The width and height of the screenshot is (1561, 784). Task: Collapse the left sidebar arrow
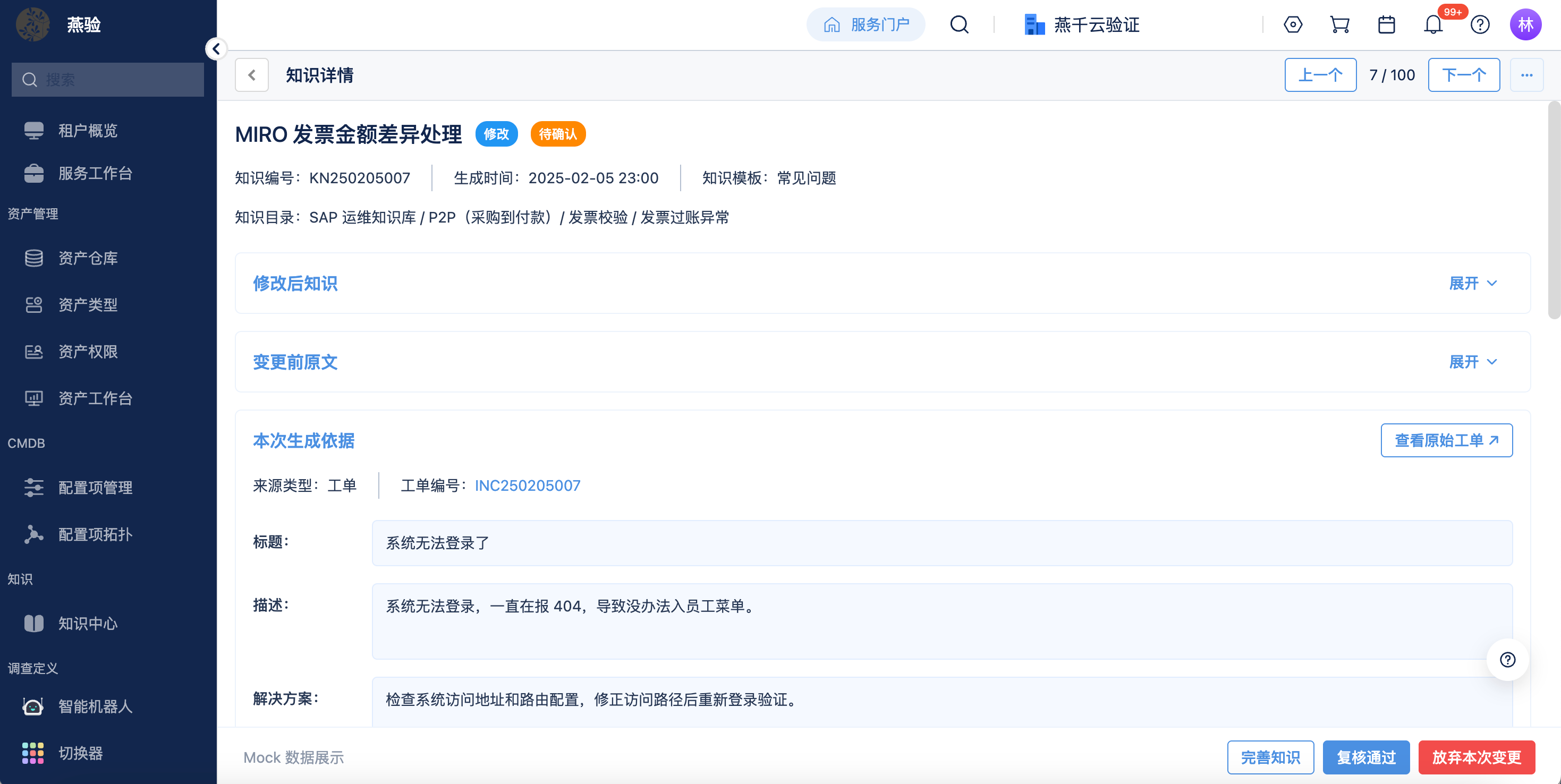pos(216,48)
